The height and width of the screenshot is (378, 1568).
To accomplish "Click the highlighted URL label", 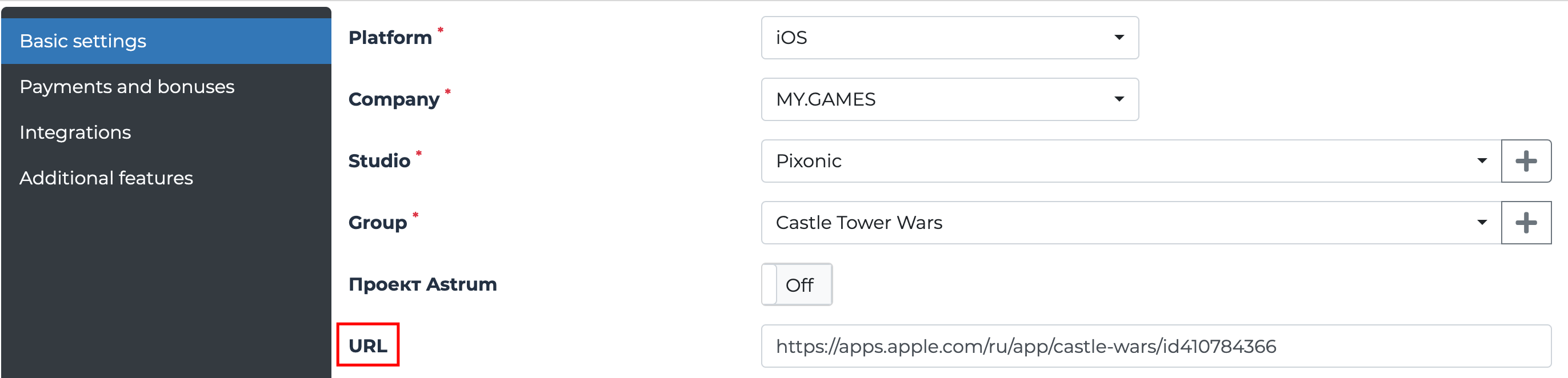I will 367,345.
